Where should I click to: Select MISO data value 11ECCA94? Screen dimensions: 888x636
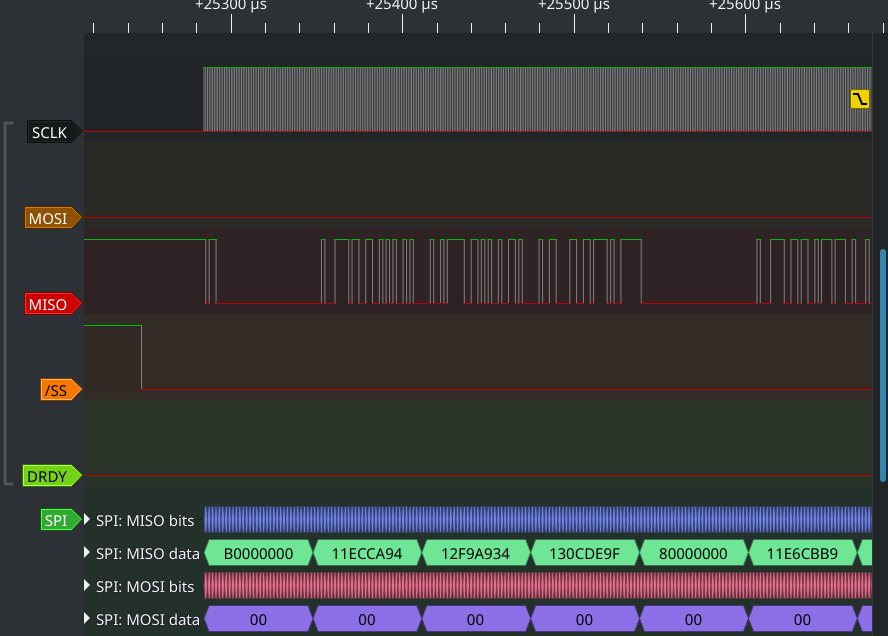(367, 553)
